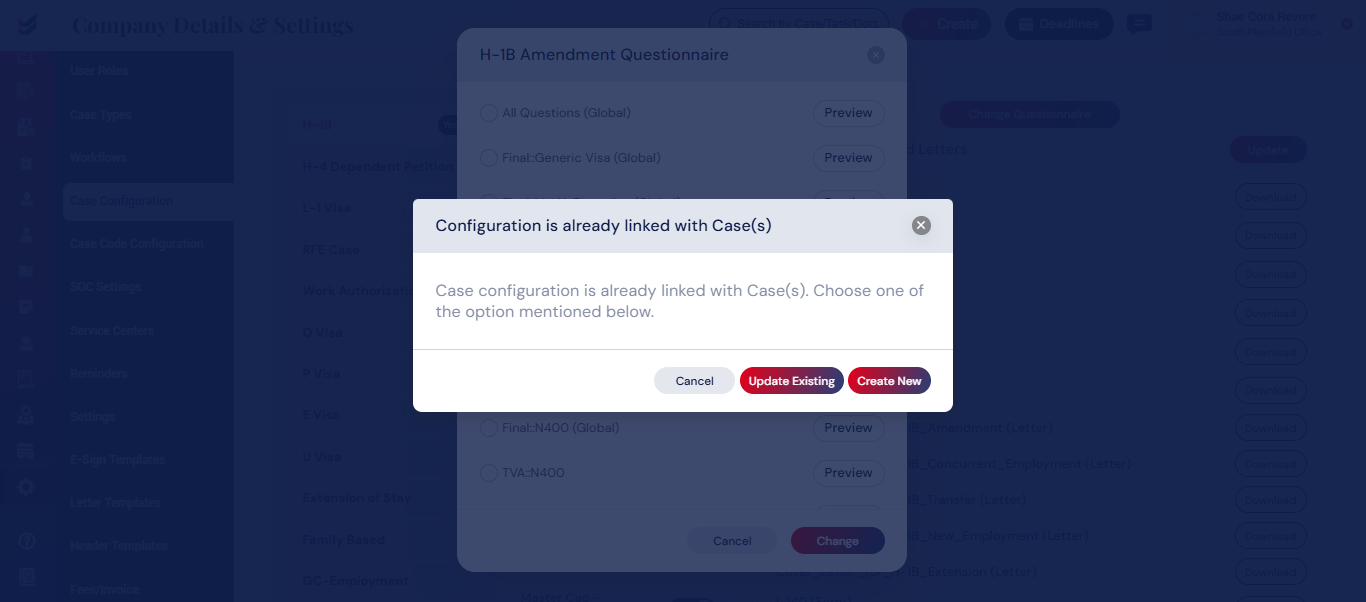Click the calendar icon on Deadlines button

click(x=1026, y=24)
